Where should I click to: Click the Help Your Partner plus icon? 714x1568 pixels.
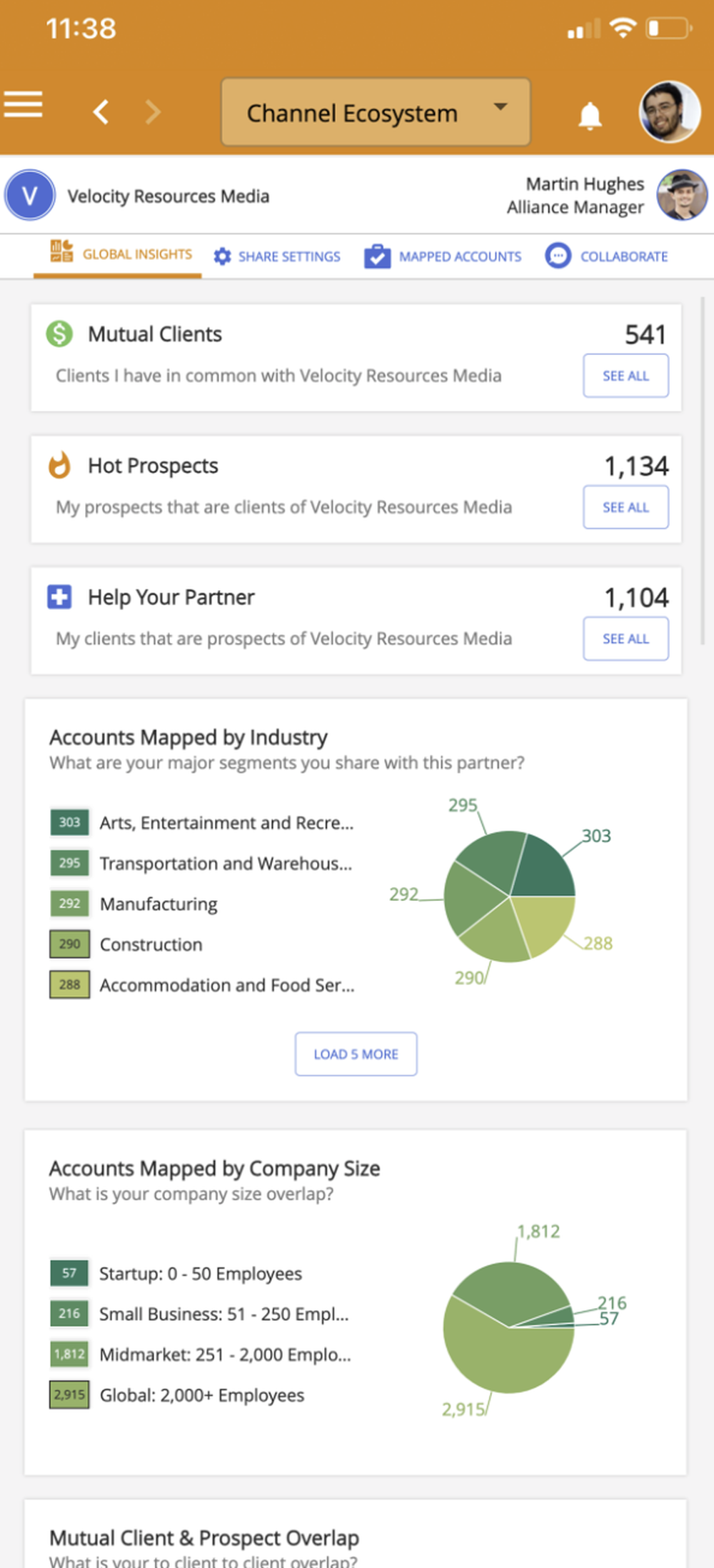59,596
